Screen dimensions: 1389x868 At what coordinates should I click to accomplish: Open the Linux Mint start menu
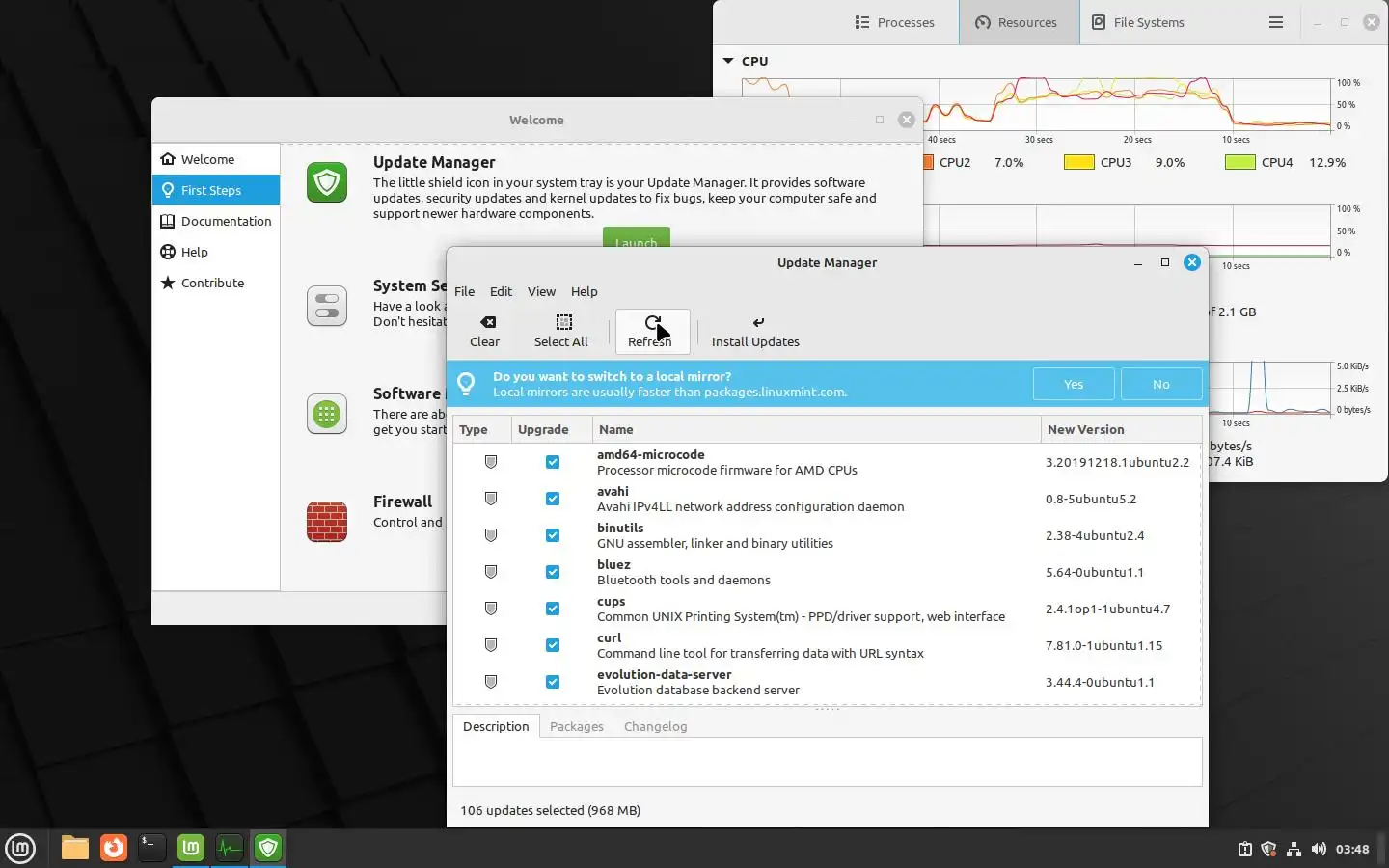point(20,849)
